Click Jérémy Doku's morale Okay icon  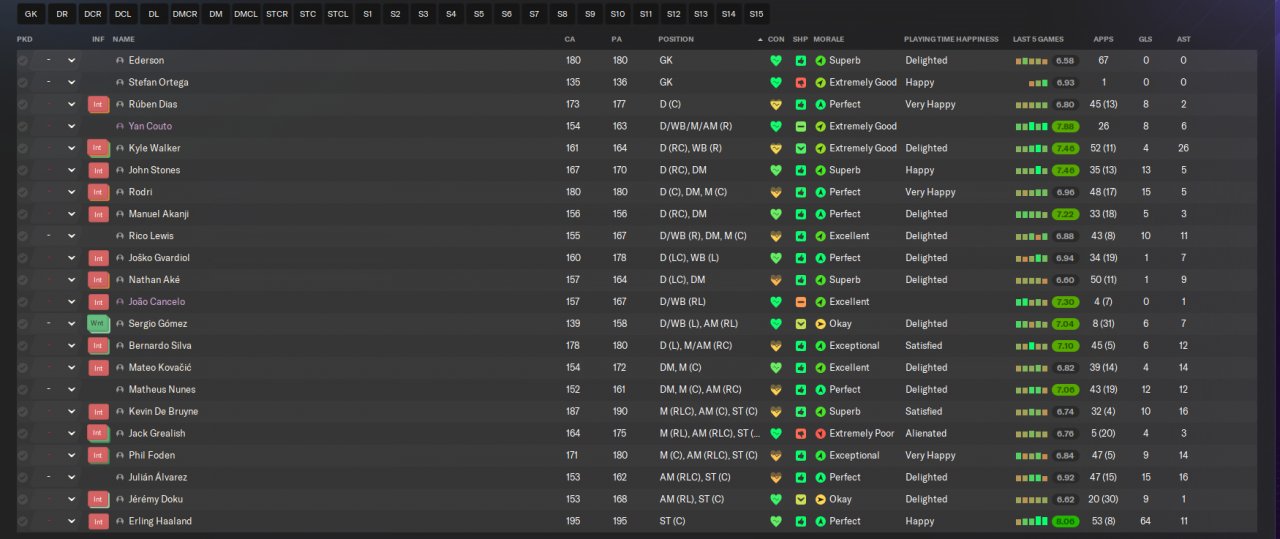point(820,499)
